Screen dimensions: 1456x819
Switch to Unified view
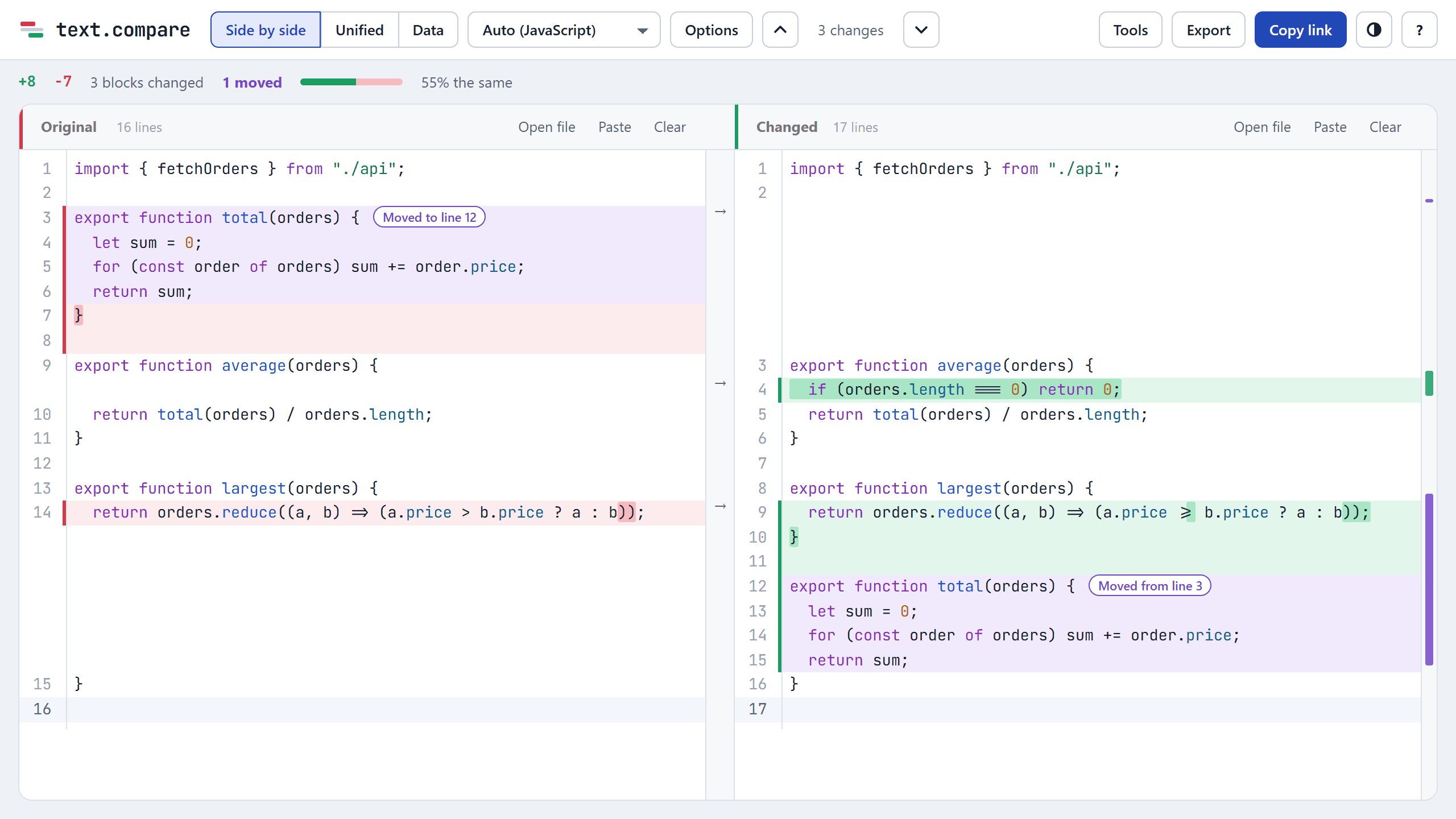click(359, 30)
